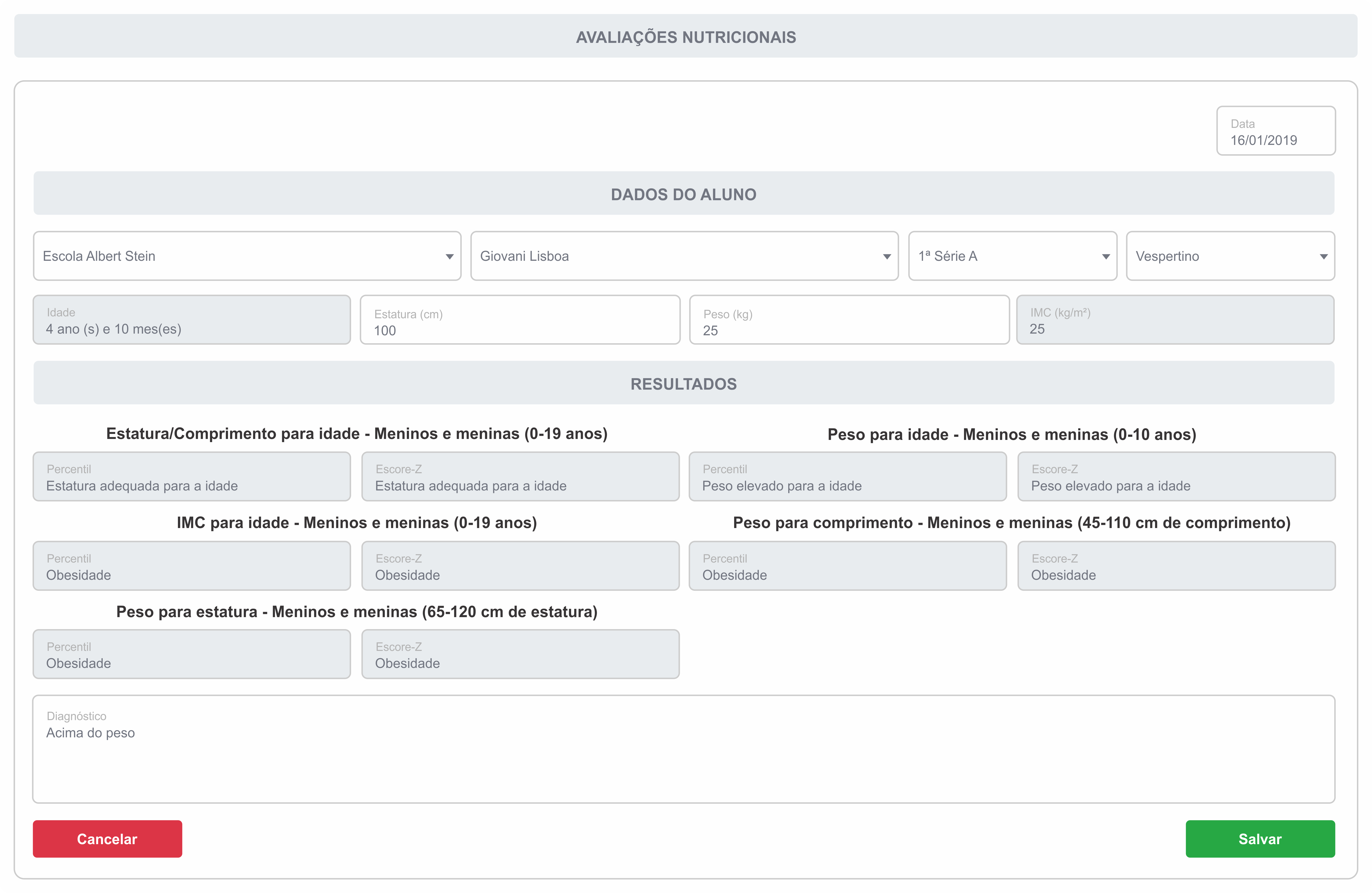Viewport: 1372px width, 893px height.
Task: Click heading 'Estatura/Comprimento para idade - Meninos e meninas'
Action: tap(357, 433)
